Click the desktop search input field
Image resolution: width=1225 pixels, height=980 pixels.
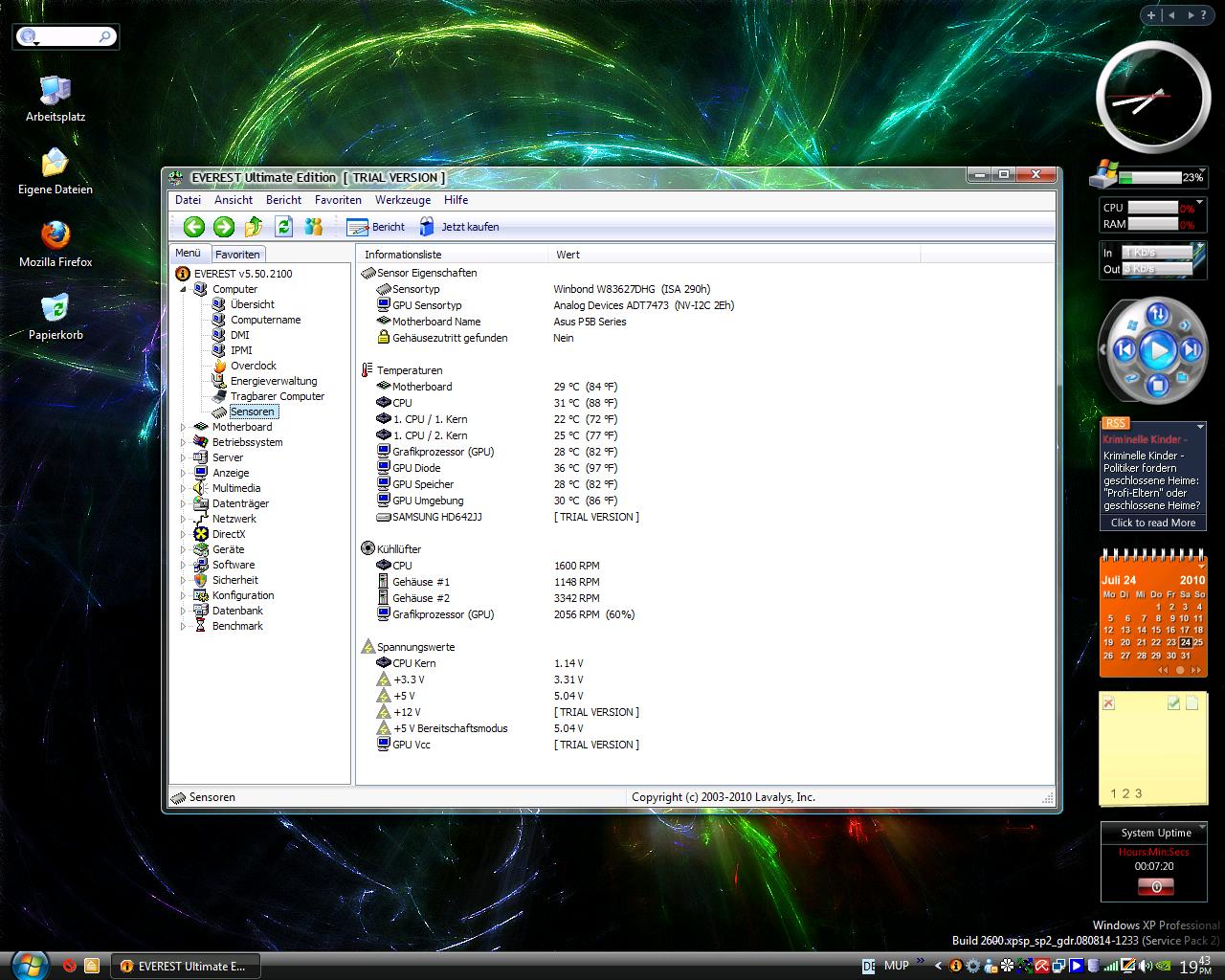click(69, 36)
